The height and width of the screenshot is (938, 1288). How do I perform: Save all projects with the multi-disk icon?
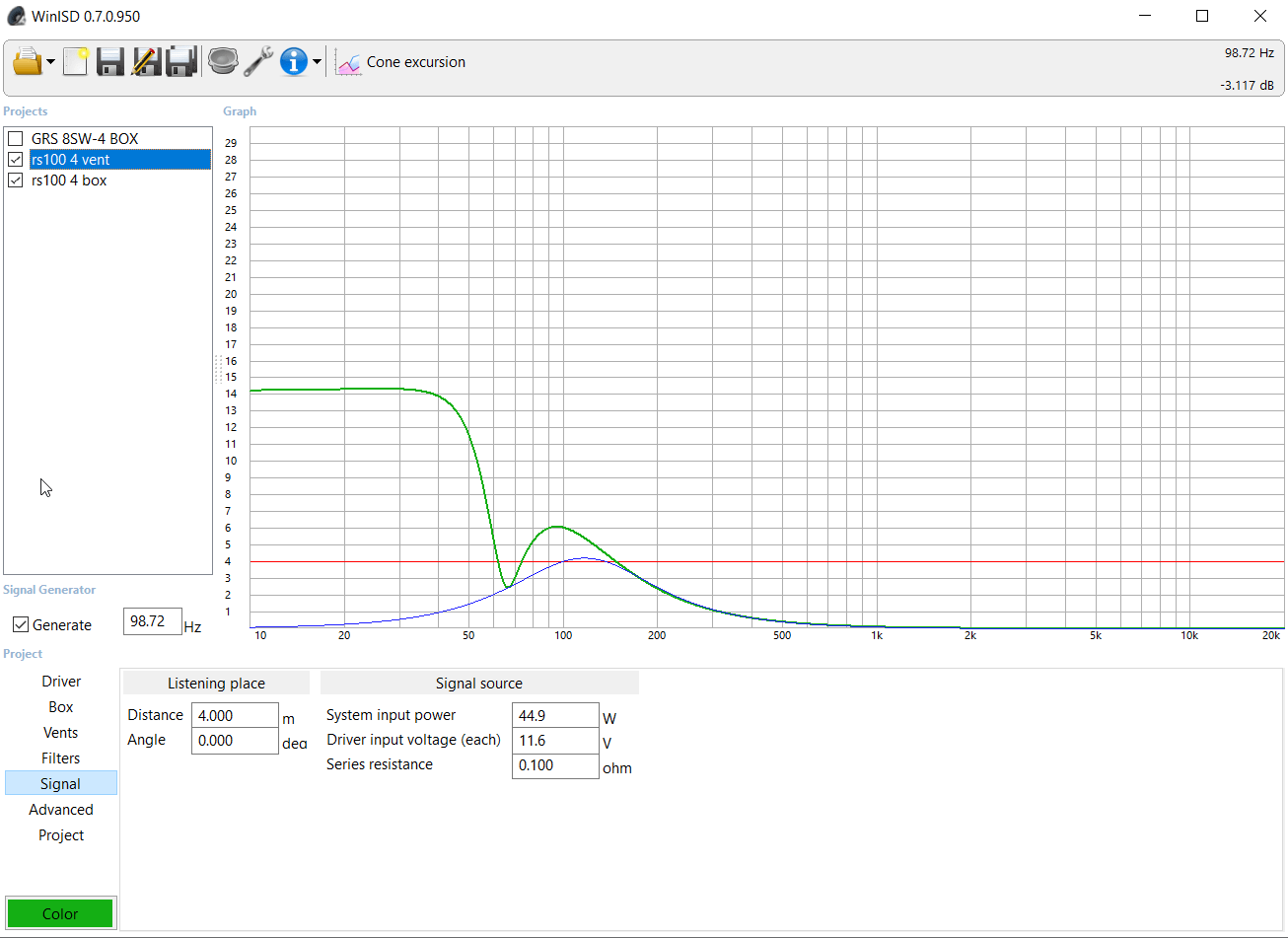[x=181, y=62]
